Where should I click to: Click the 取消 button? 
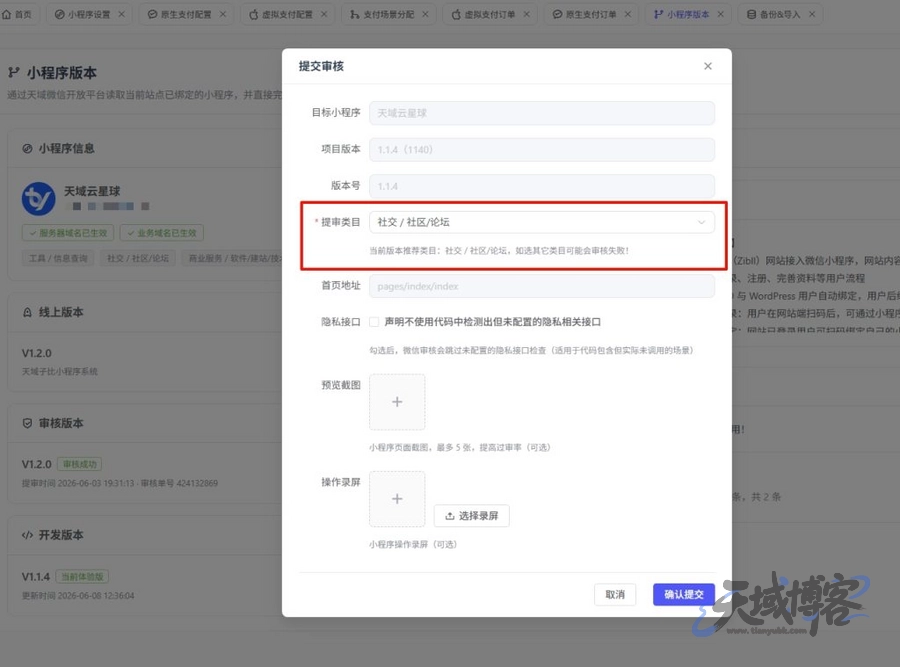click(x=615, y=594)
